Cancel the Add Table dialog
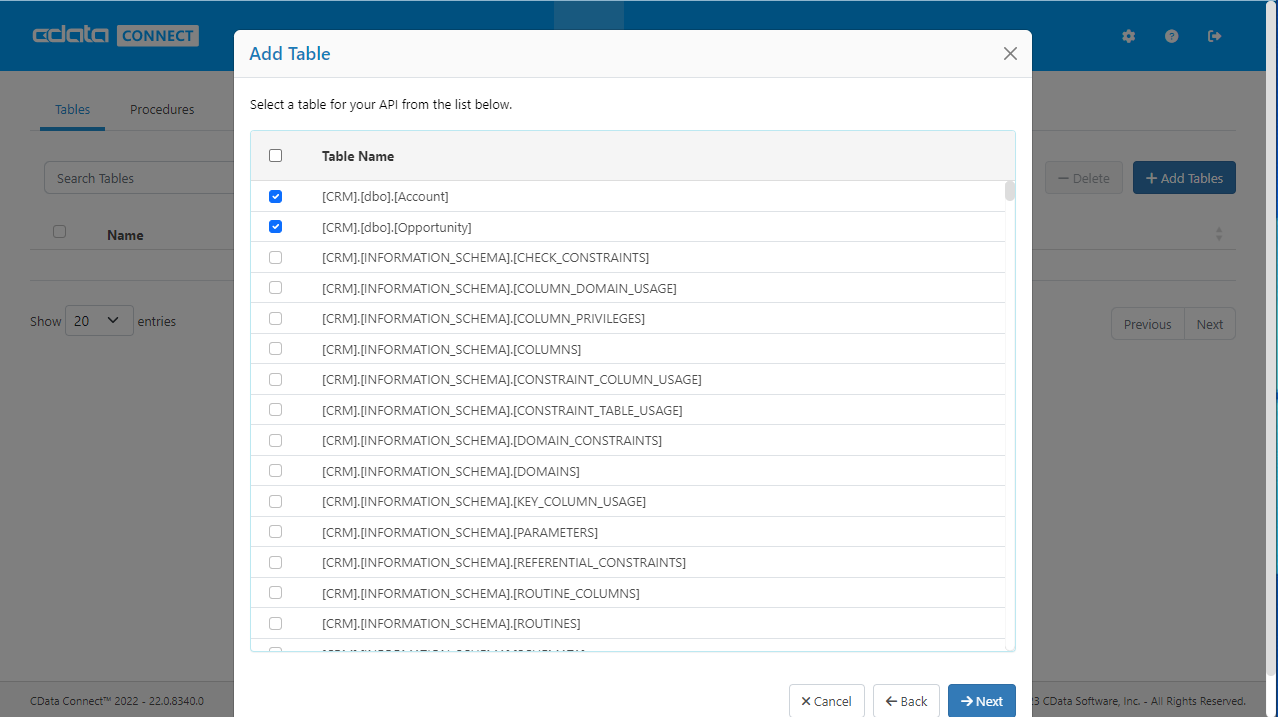 (826, 701)
